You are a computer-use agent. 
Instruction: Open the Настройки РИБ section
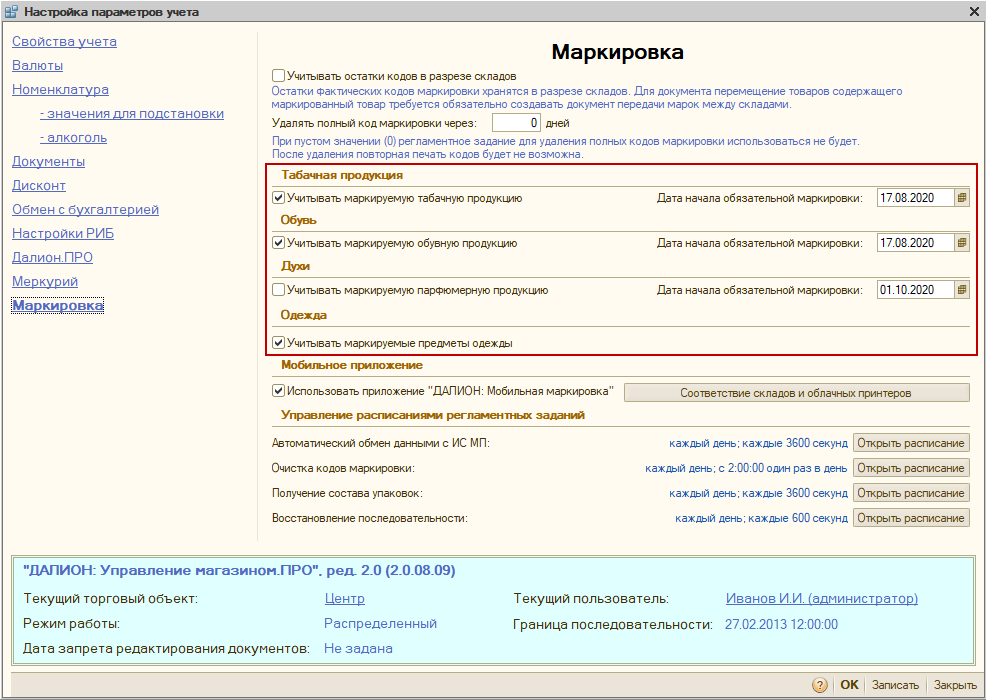coord(63,233)
